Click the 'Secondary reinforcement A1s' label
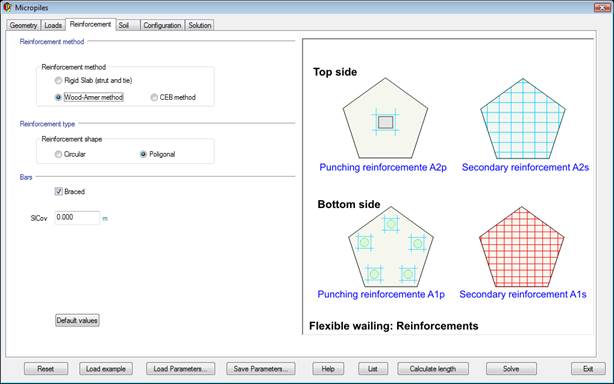Image resolution: width=614 pixels, height=384 pixels. click(x=523, y=294)
